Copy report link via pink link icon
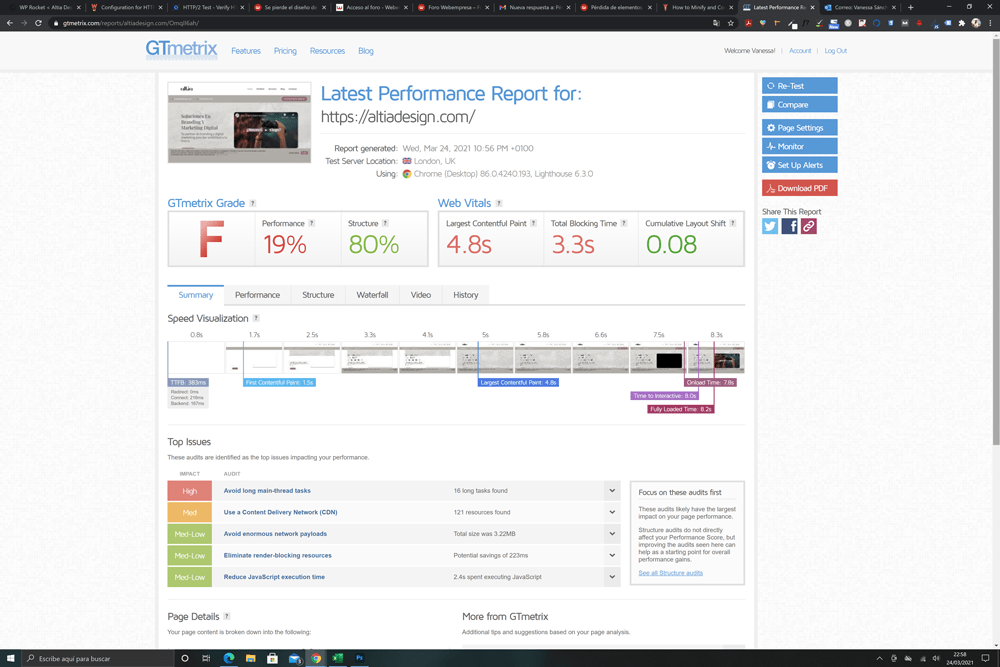Image resolution: width=1000 pixels, height=667 pixels. [x=809, y=226]
